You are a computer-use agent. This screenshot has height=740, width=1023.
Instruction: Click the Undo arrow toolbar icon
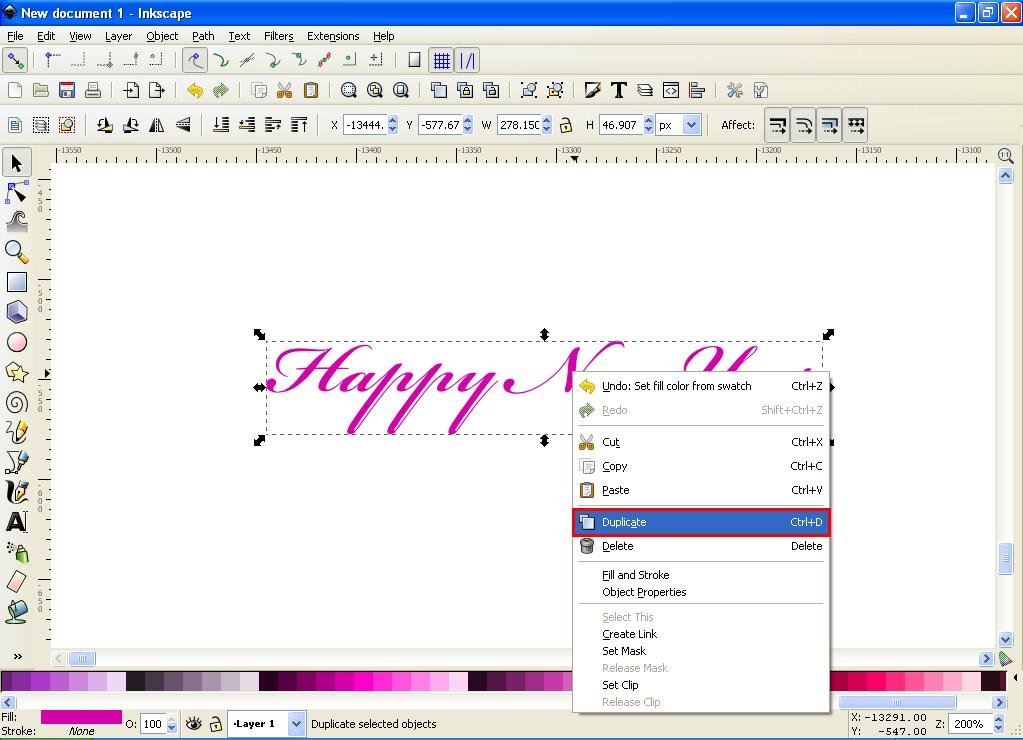pyautogui.click(x=195, y=90)
